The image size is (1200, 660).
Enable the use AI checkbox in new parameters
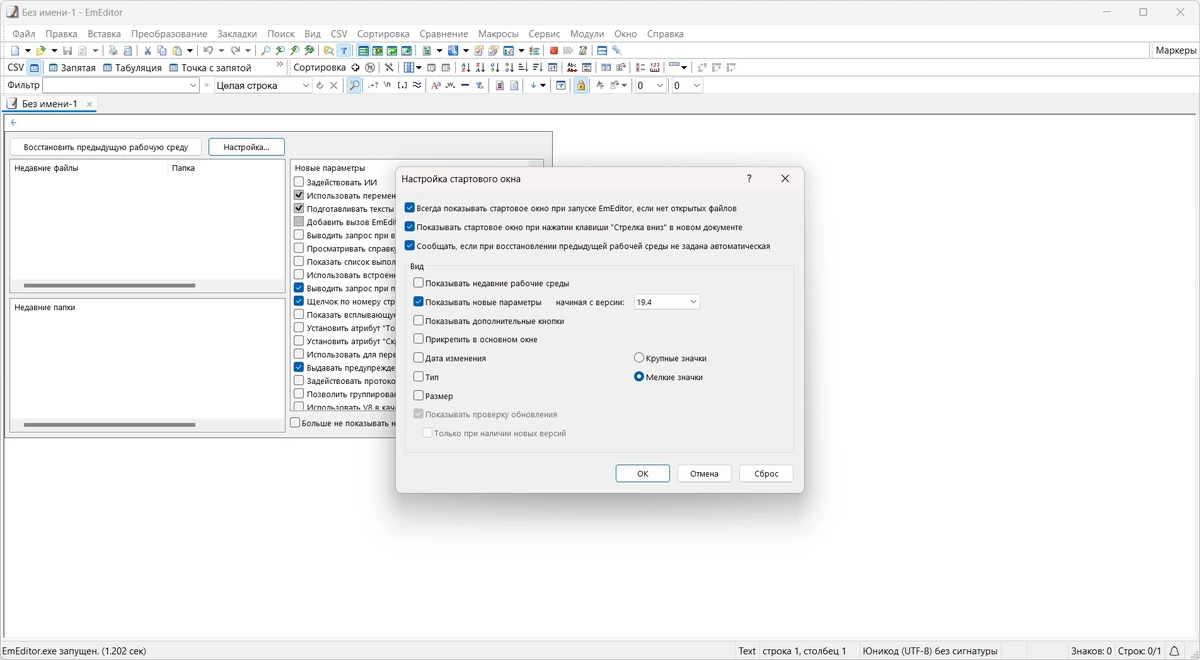[x=299, y=182]
